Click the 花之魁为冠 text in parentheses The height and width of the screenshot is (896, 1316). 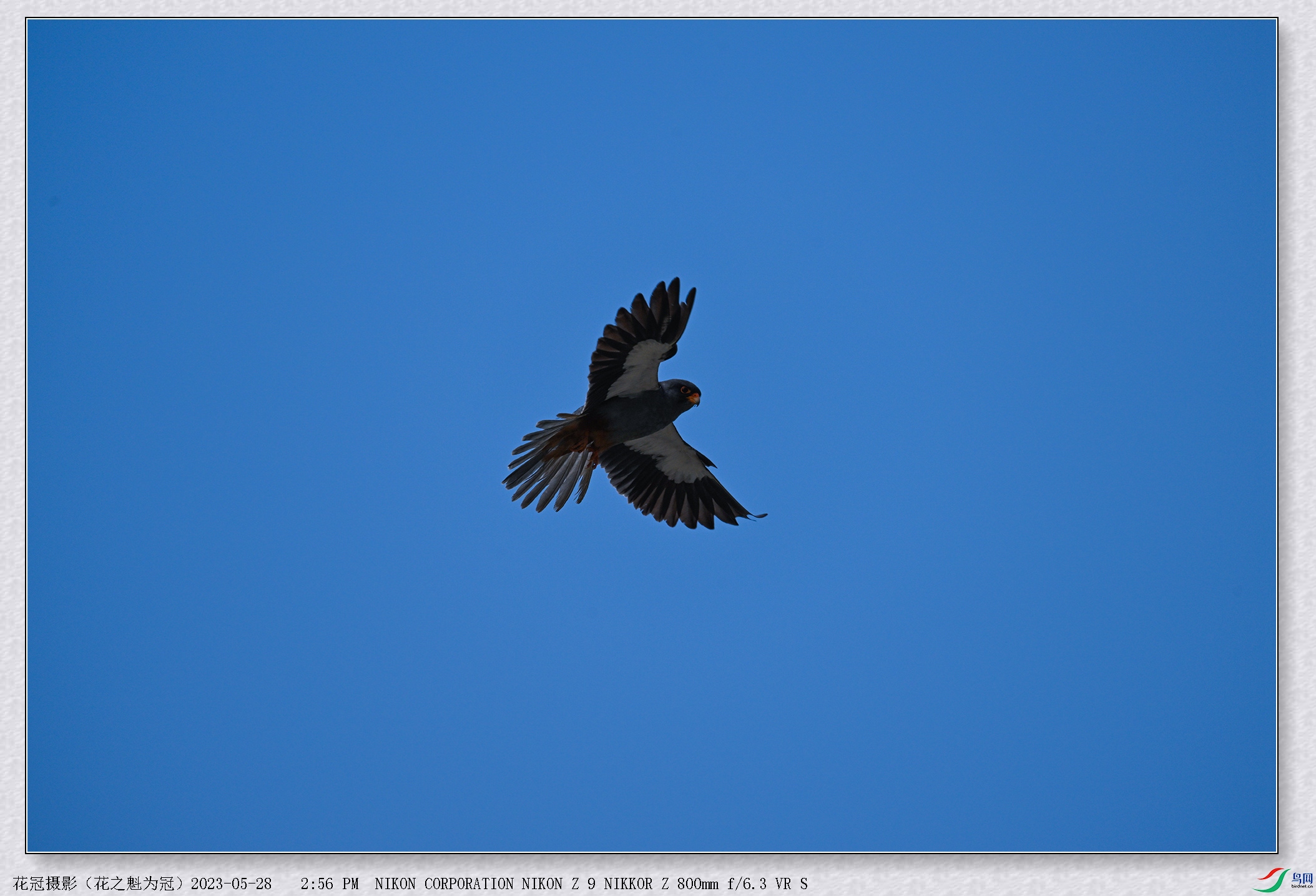pyautogui.click(x=134, y=884)
